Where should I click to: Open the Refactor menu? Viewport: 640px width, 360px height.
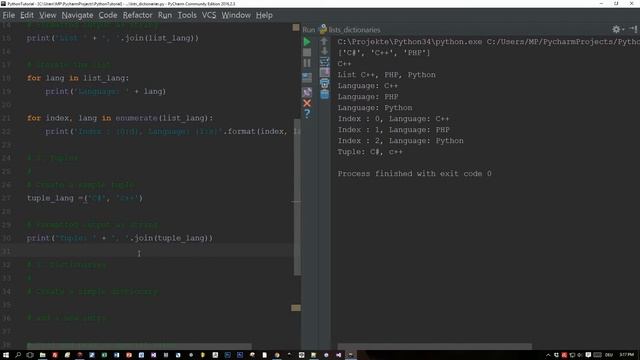point(138,15)
